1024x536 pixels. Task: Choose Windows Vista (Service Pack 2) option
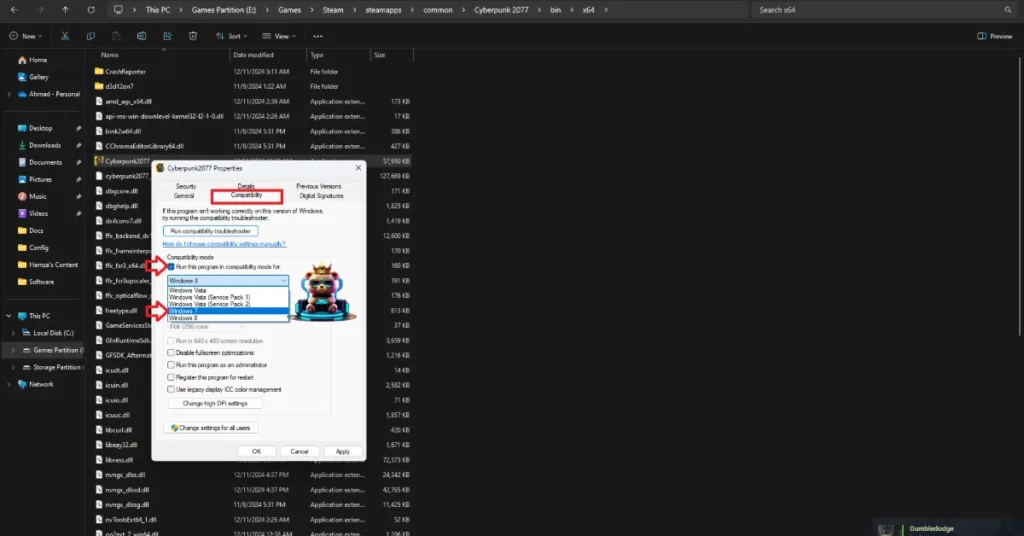coord(228,304)
